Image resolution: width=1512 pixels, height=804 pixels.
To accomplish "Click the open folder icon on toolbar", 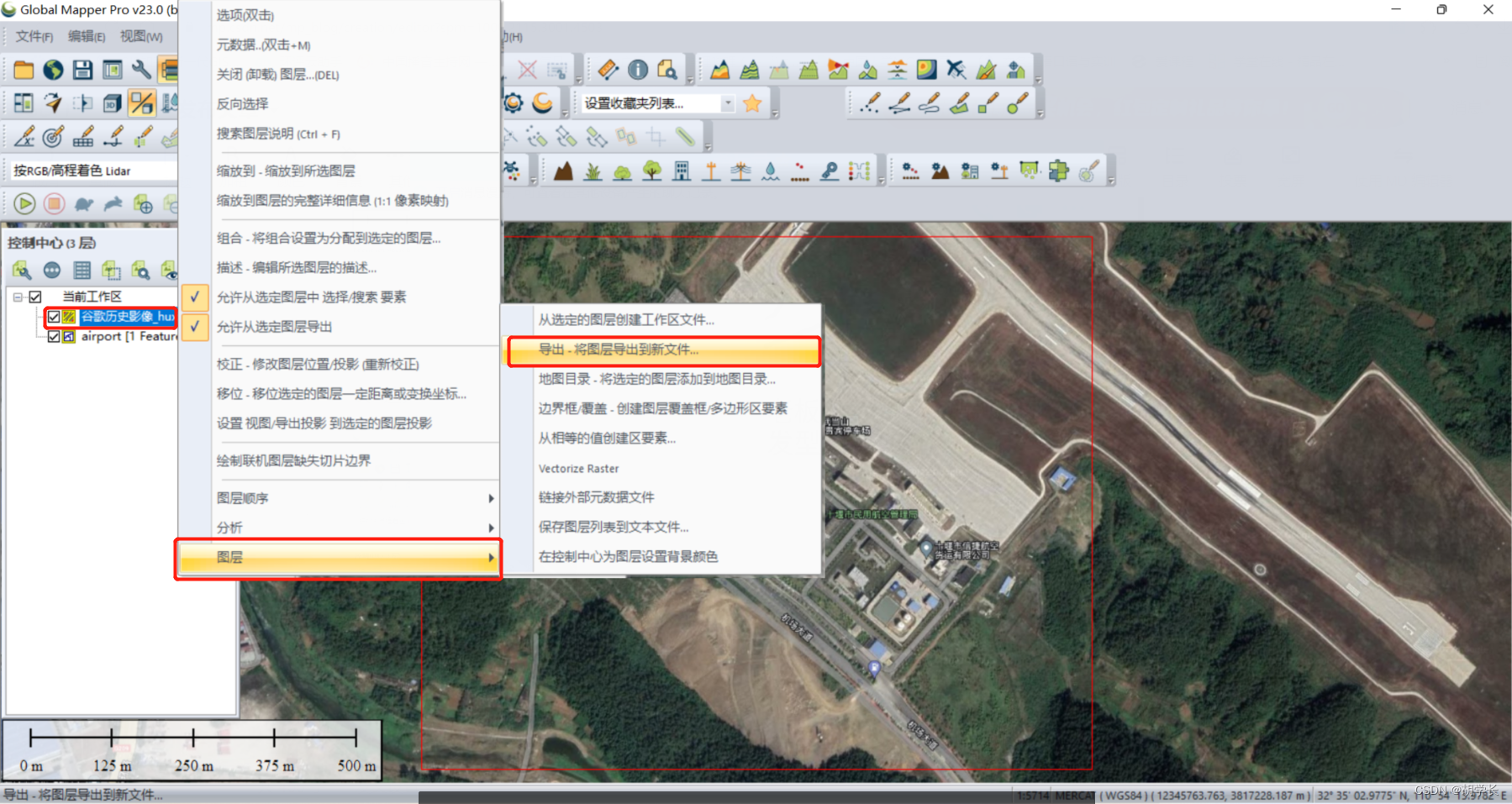I will [23, 69].
